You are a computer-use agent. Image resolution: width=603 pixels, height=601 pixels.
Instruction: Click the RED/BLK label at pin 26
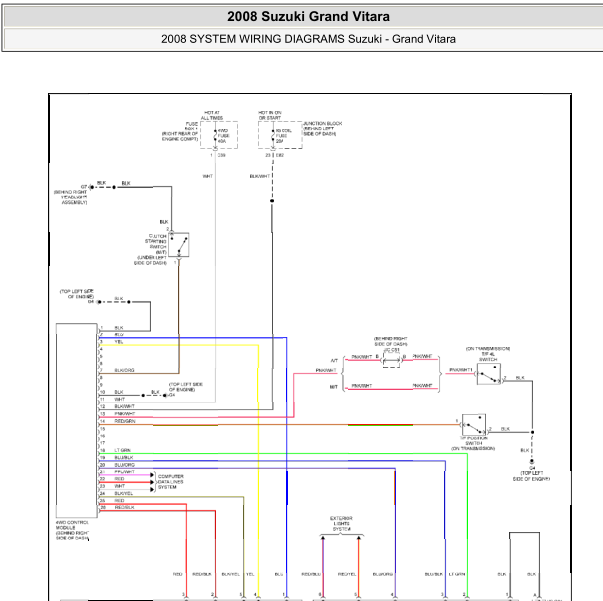[x=125, y=508]
